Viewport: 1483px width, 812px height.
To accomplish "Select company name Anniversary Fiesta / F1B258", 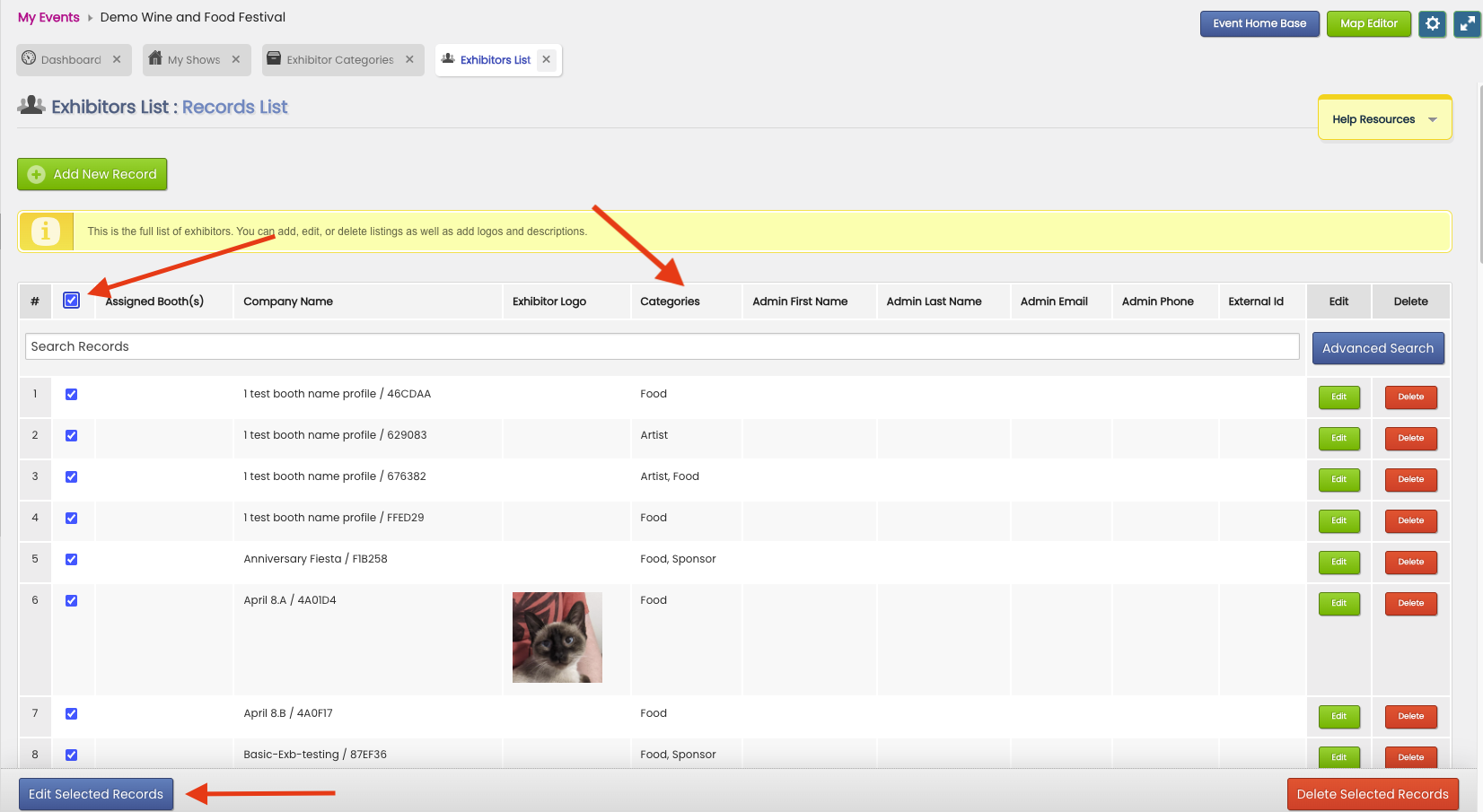I will (x=315, y=559).
